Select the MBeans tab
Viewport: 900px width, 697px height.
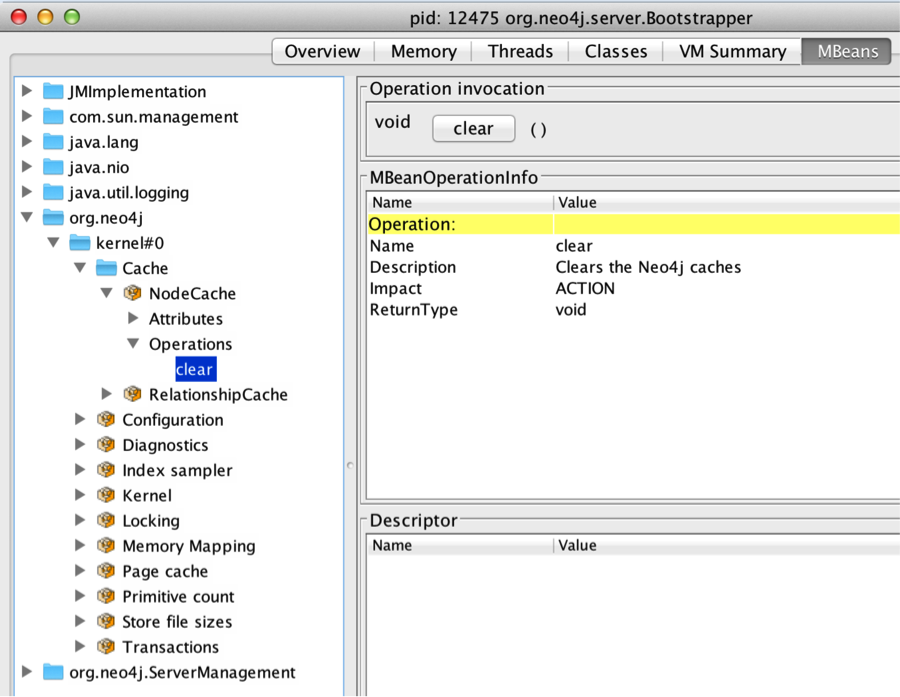pos(847,52)
